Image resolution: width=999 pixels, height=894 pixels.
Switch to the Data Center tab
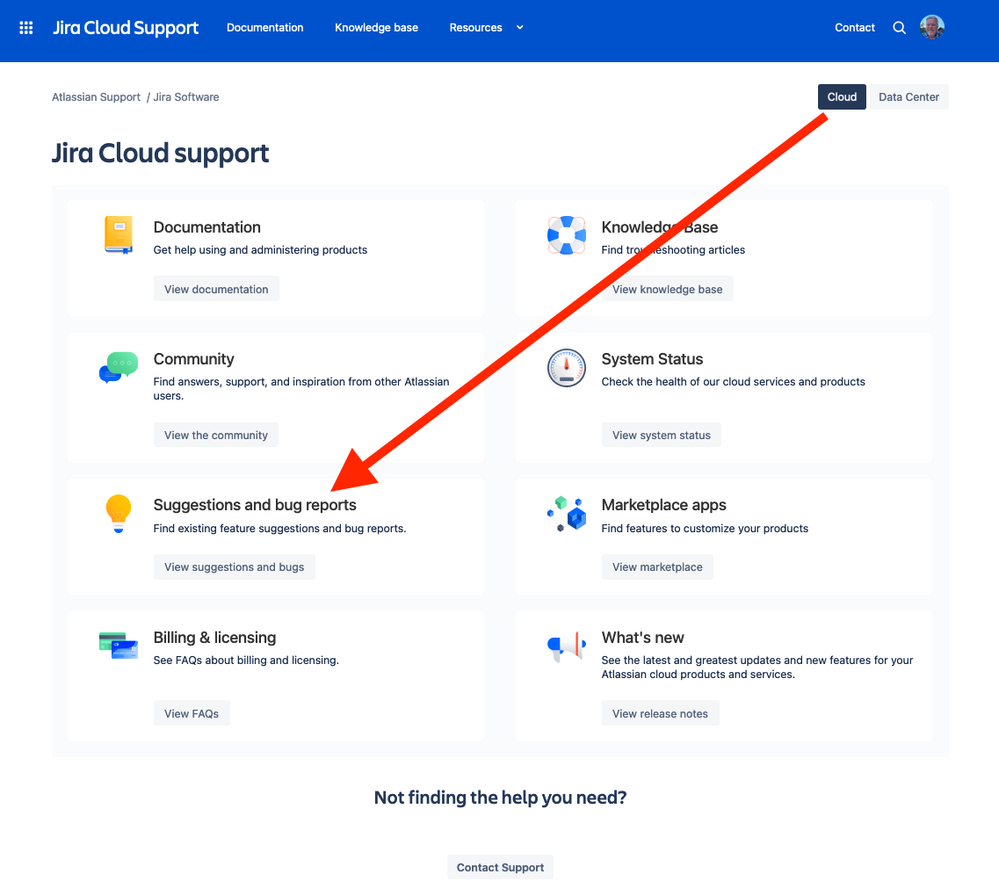click(x=909, y=97)
